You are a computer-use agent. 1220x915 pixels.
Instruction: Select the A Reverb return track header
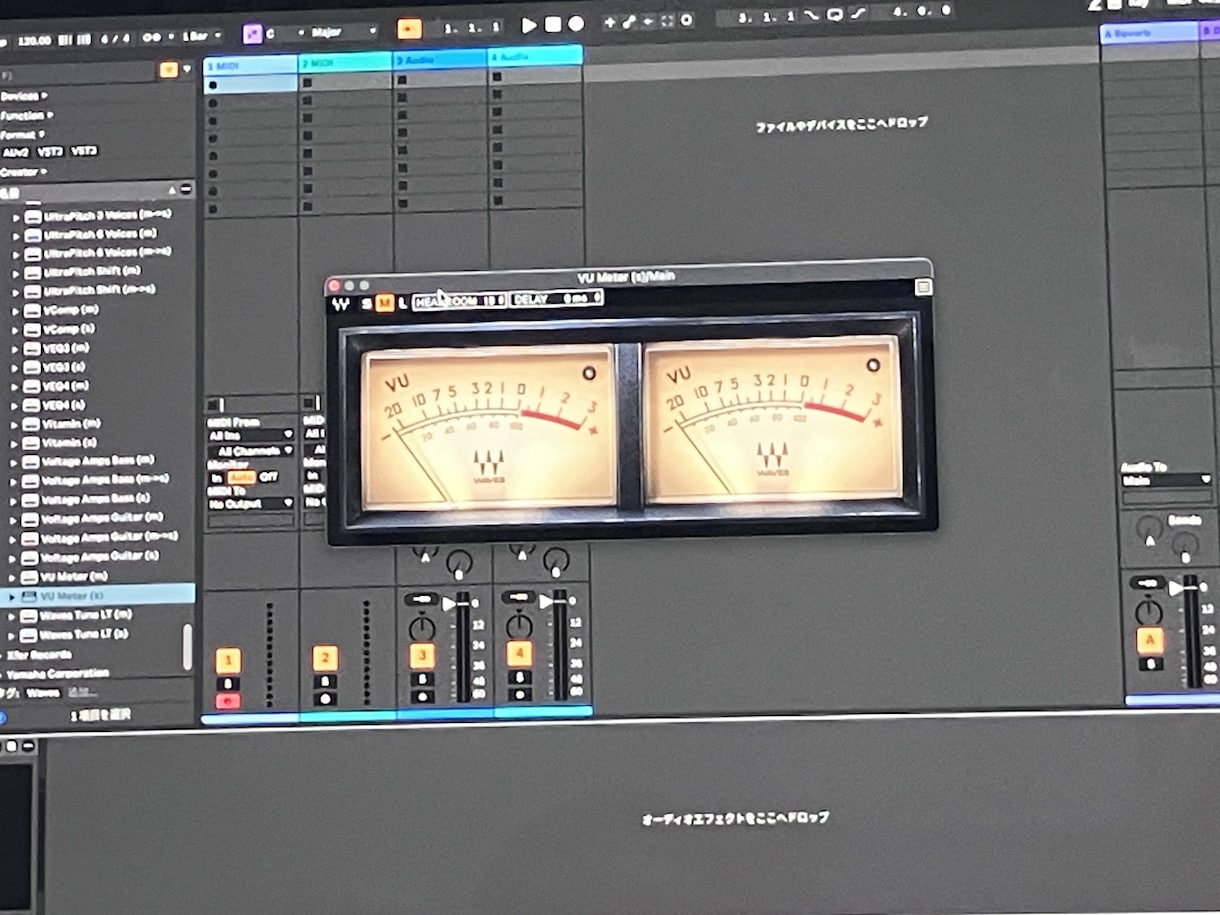point(1148,32)
